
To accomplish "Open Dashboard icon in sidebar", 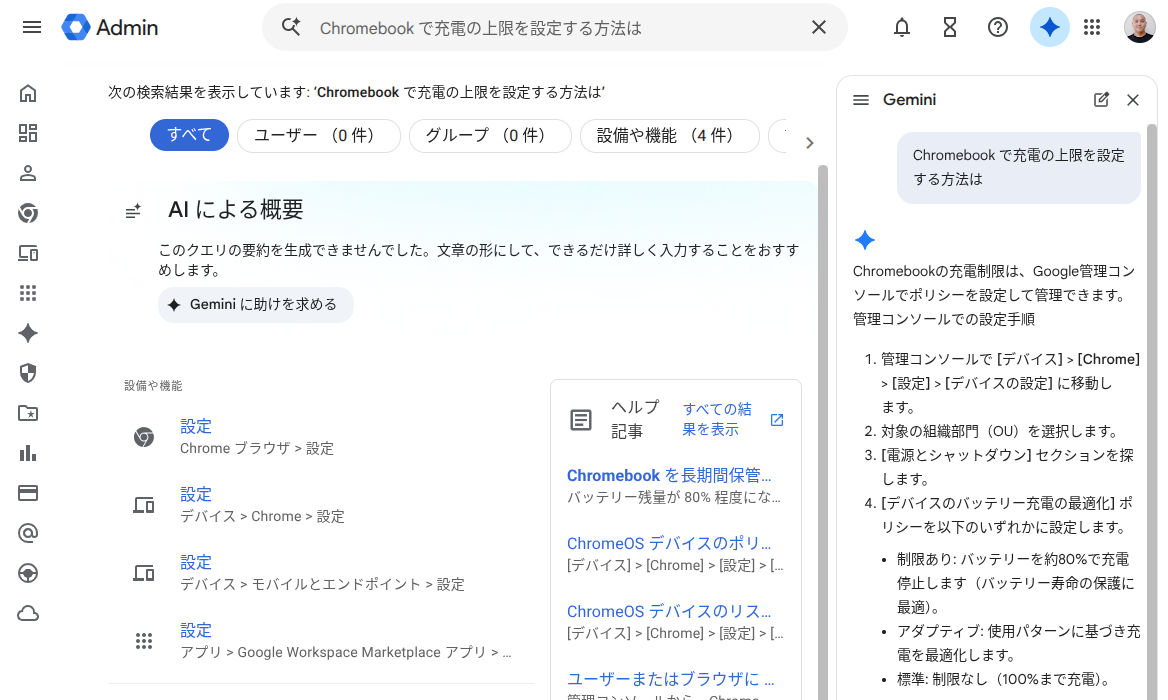I will point(28,133).
